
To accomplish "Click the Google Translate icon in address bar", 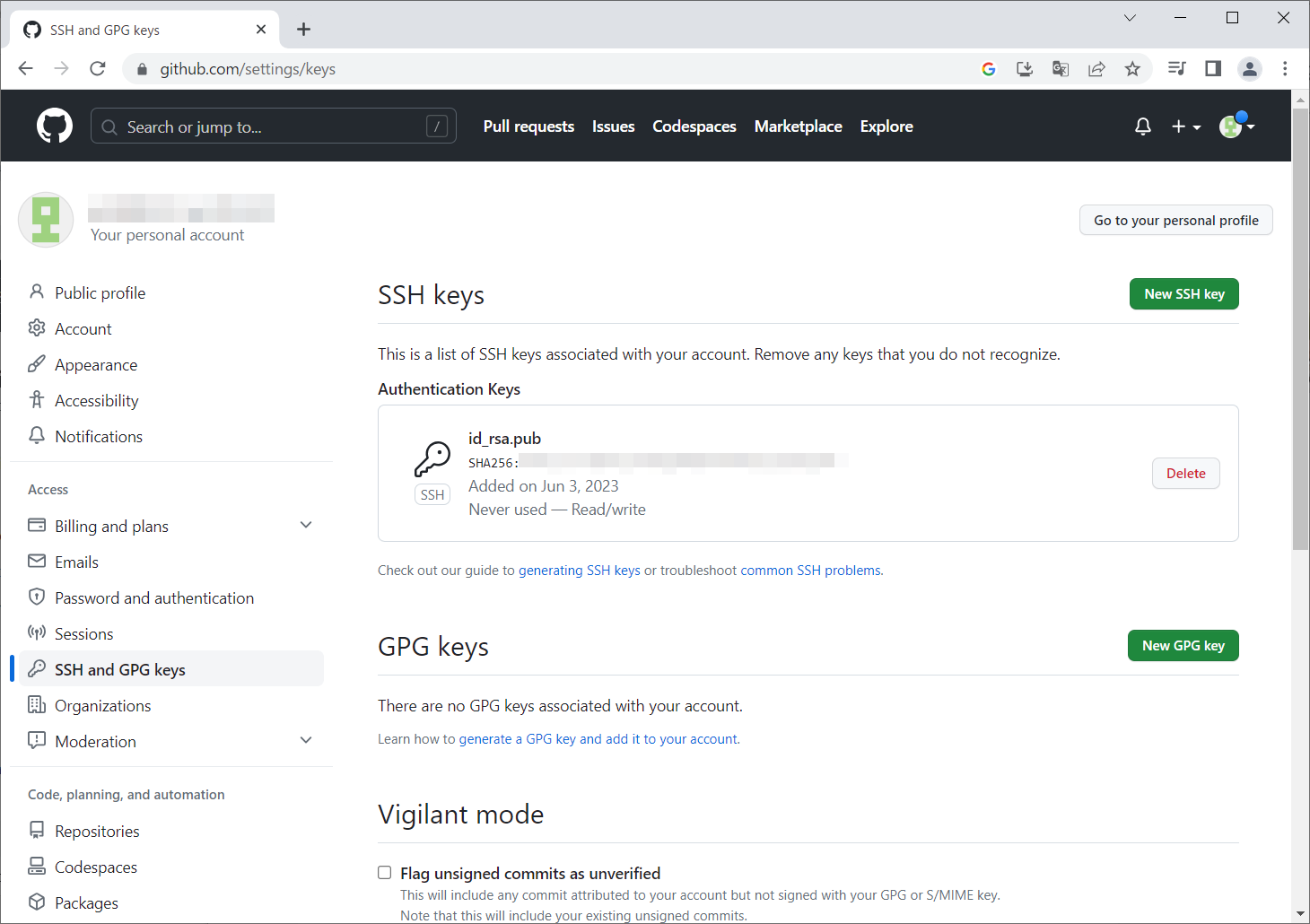I will coord(1061,69).
